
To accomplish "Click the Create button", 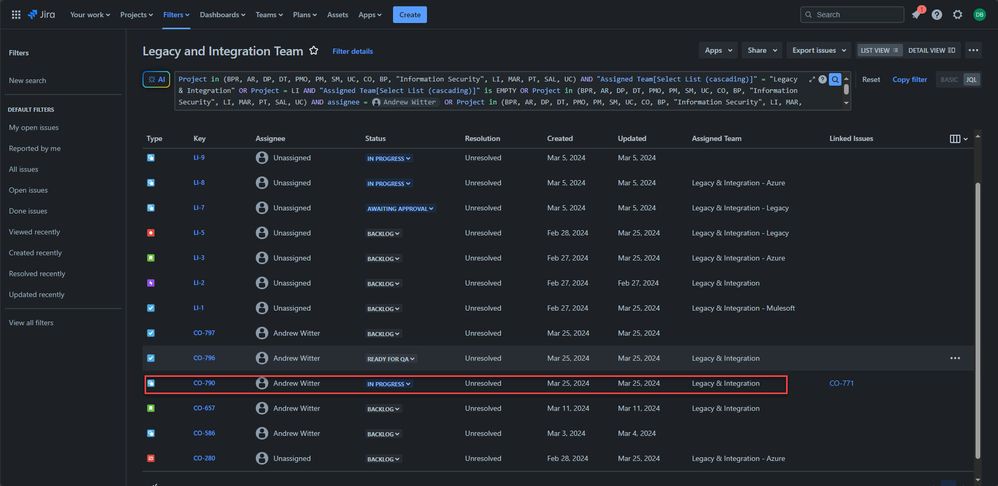I will [x=410, y=15].
